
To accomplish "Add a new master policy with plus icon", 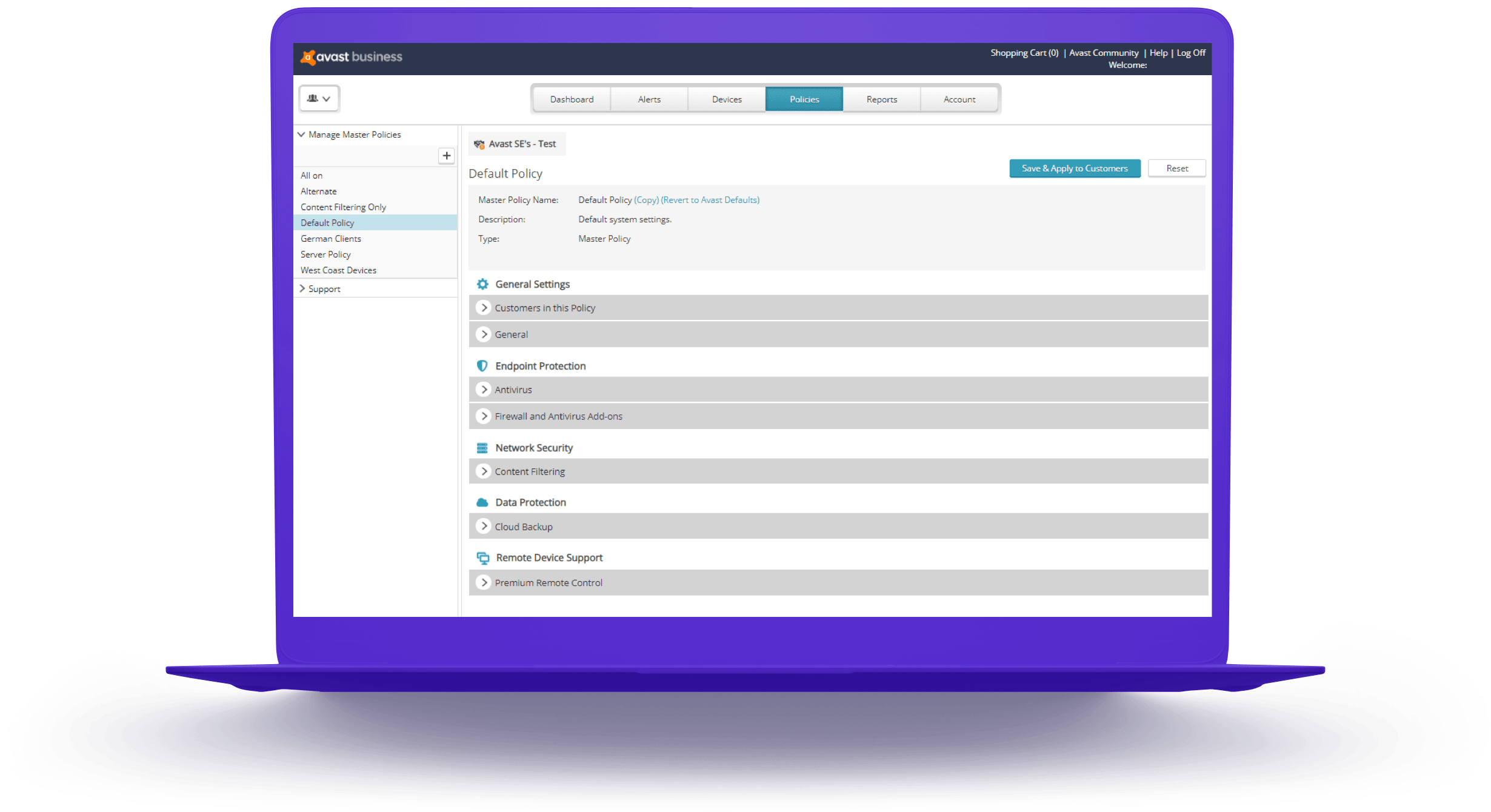I will [x=446, y=156].
